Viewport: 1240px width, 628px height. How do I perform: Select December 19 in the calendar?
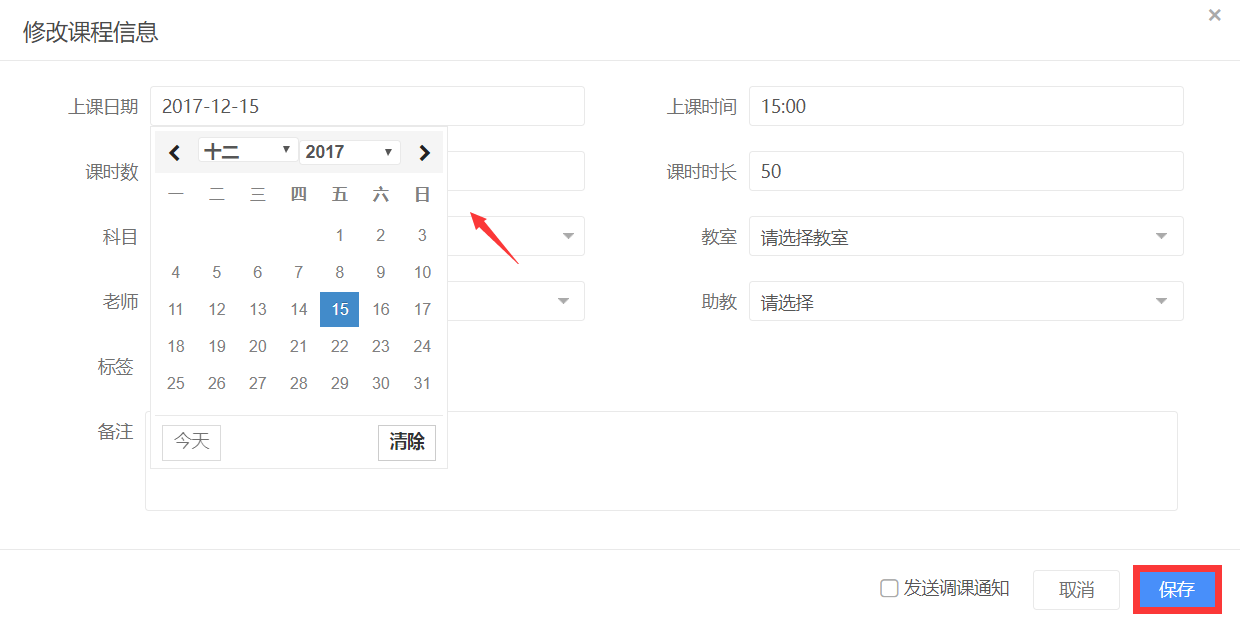217,347
